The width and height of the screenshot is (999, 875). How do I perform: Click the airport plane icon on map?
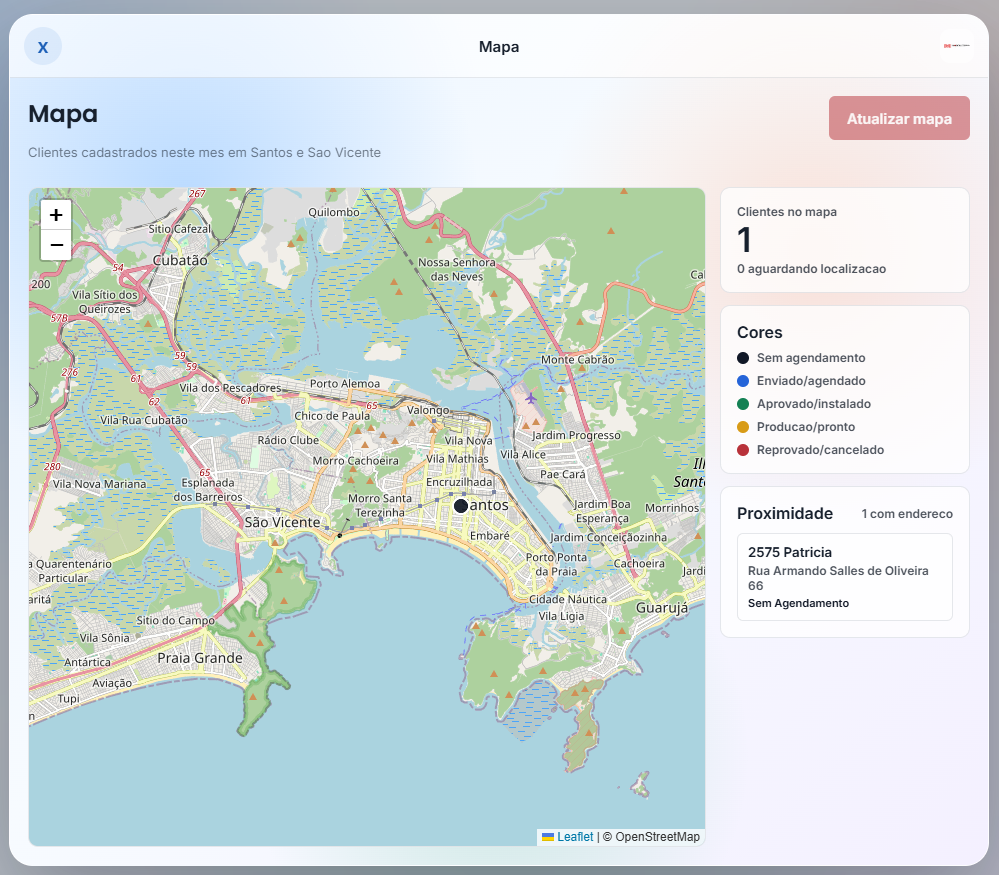[x=531, y=399]
